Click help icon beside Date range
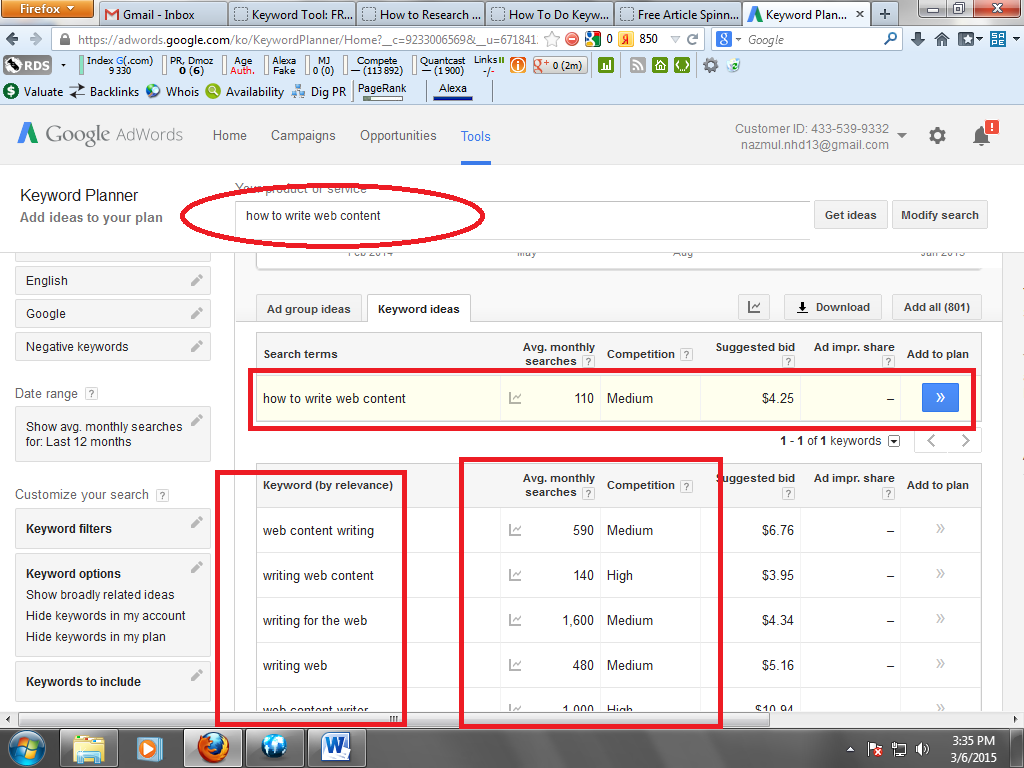Screen dimensions: 1024x768 pyautogui.click(x=91, y=393)
